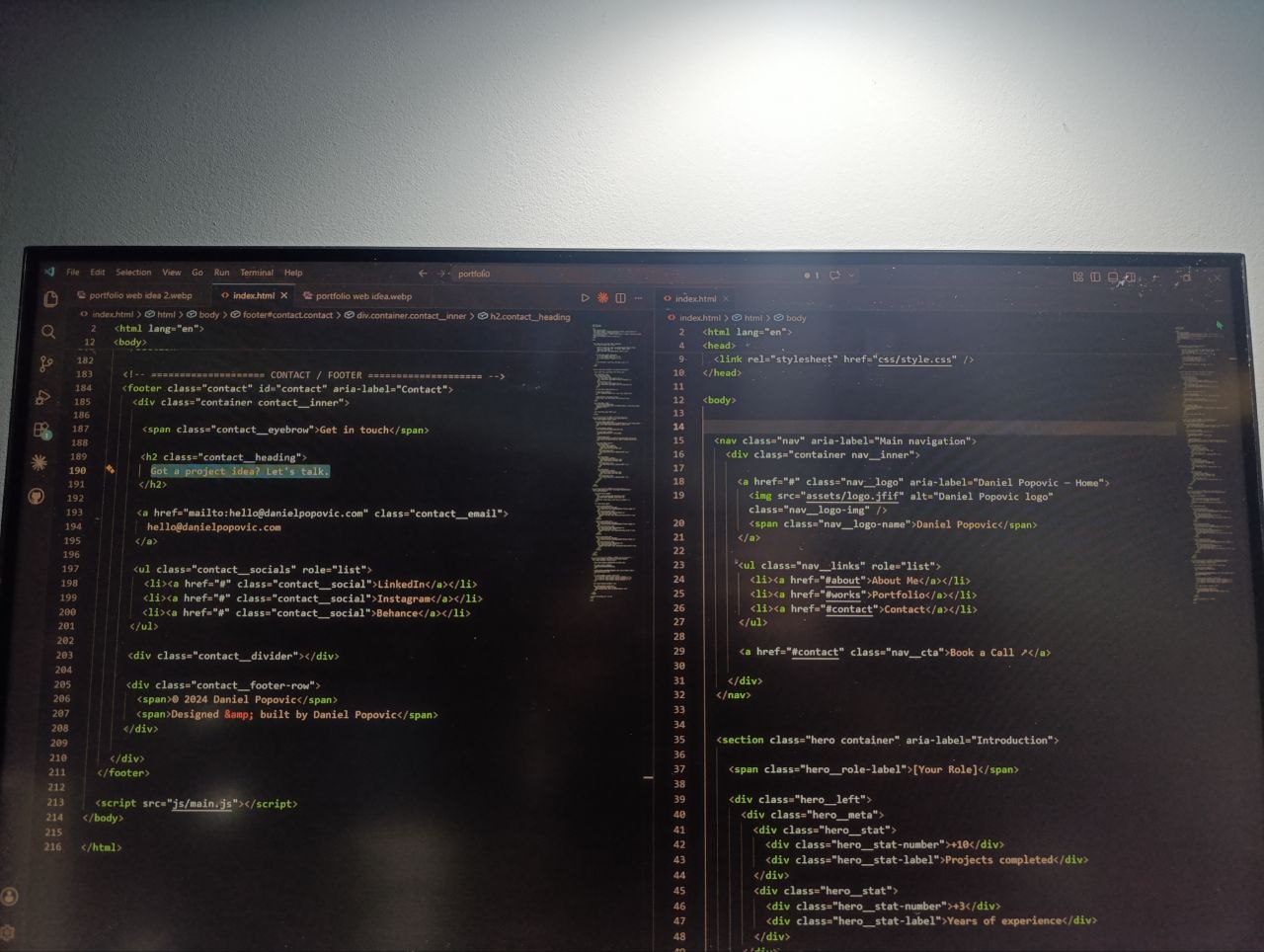Follow the js/main.js link on line 213
This screenshot has width=1264, height=952.
(x=201, y=803)
